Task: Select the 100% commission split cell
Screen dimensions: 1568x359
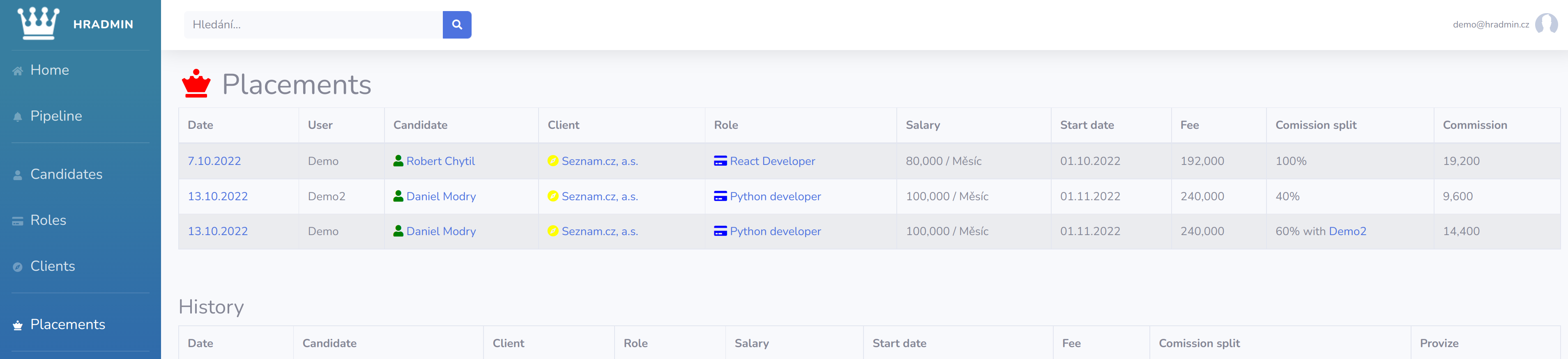Action: [x=1350, y=161]
